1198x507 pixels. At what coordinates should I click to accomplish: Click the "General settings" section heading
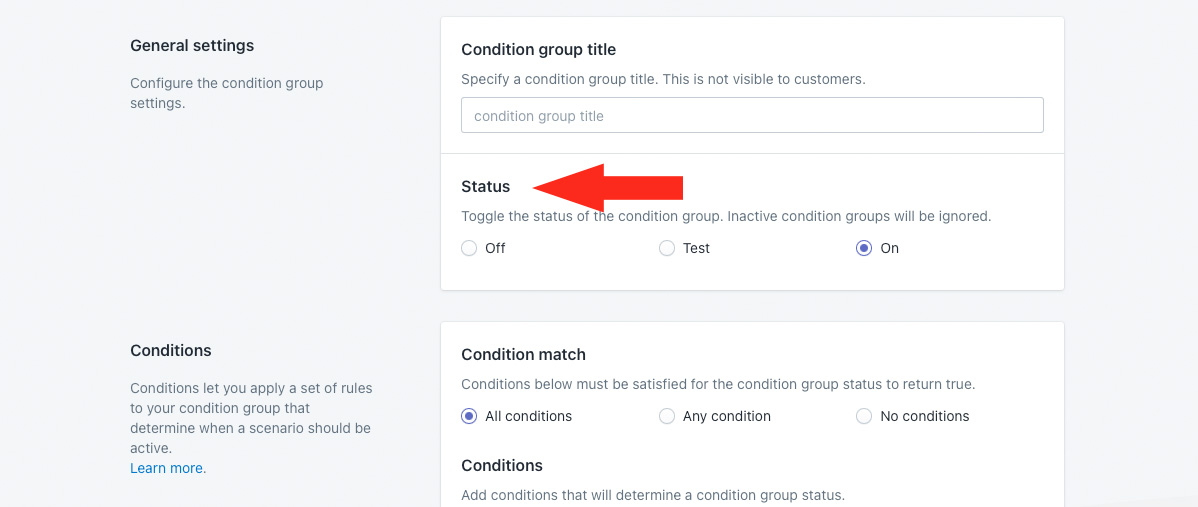click(192, 46)
